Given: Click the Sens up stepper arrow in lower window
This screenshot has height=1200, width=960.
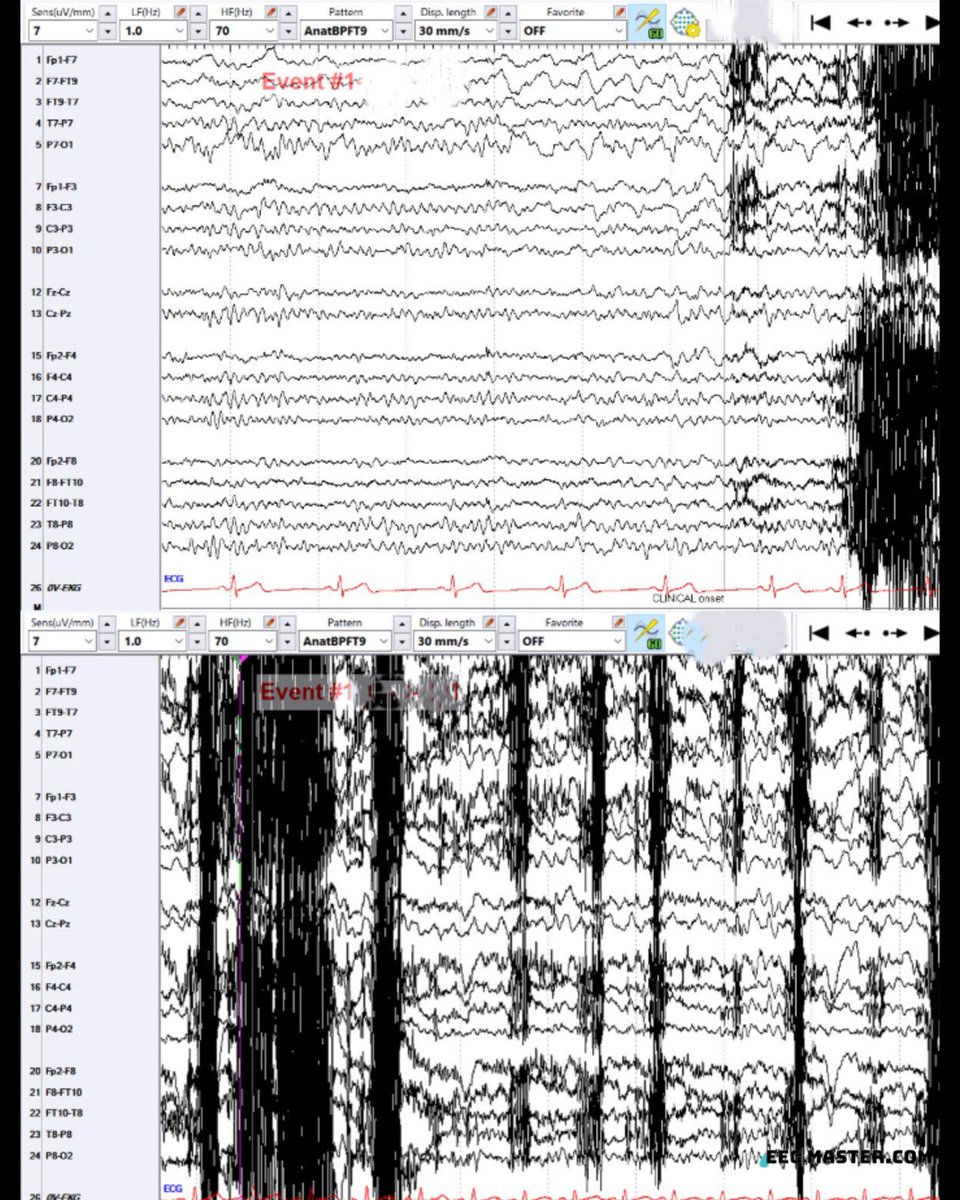Looking at the screenshot, I should click(x=108, y=623).
